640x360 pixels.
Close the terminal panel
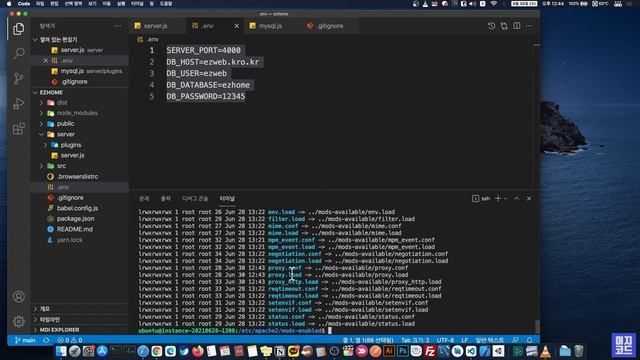(x=529, y=198)
